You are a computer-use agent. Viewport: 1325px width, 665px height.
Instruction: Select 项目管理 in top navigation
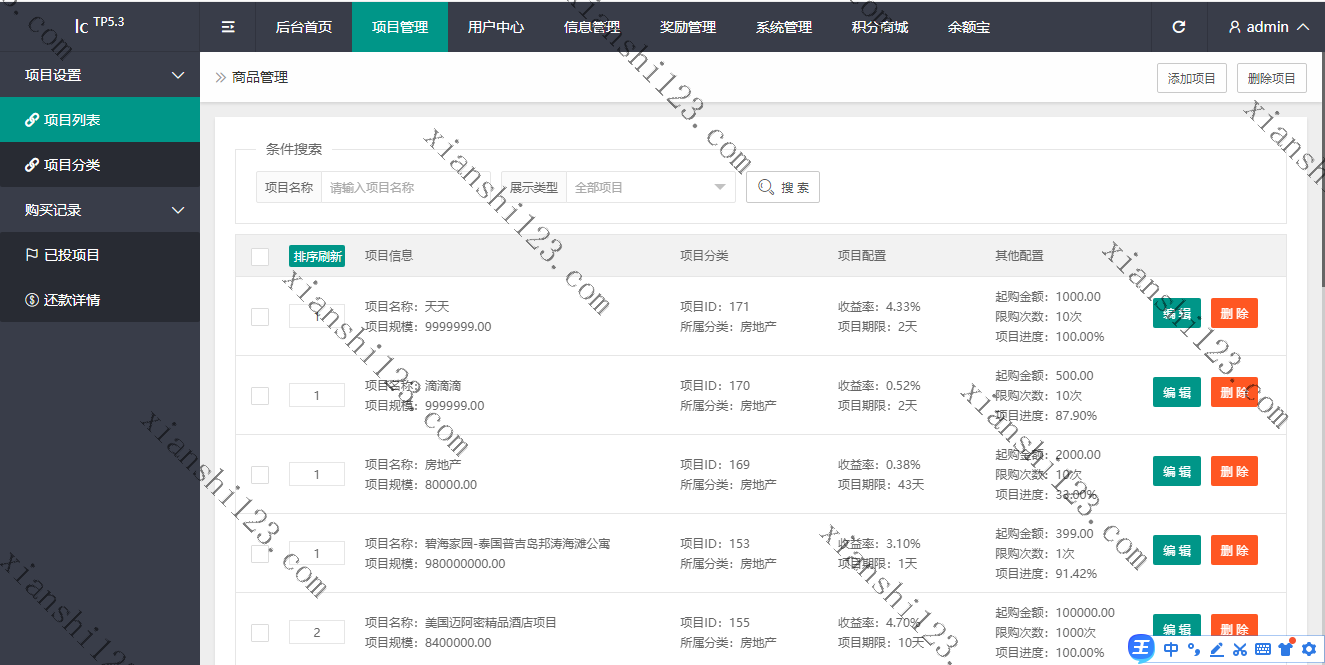(x=400, y=27)
